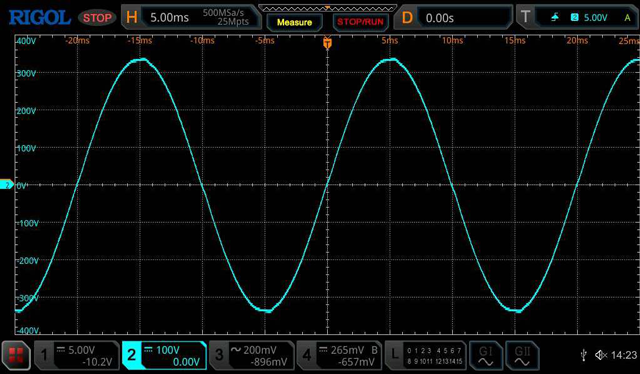Open horizontal timebase 5.00ms settings

point(191,18)
